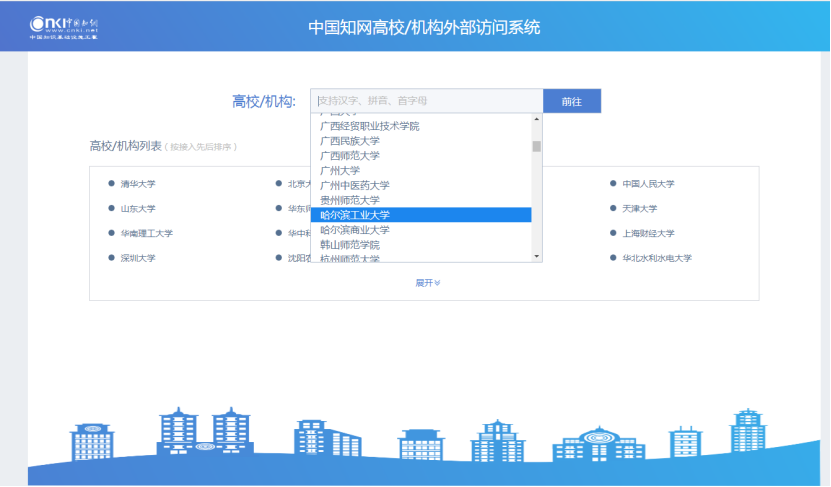Expand the institution list with 展开
The height and width of the screenshot is (487, 831).
click(x=428, y=283)
